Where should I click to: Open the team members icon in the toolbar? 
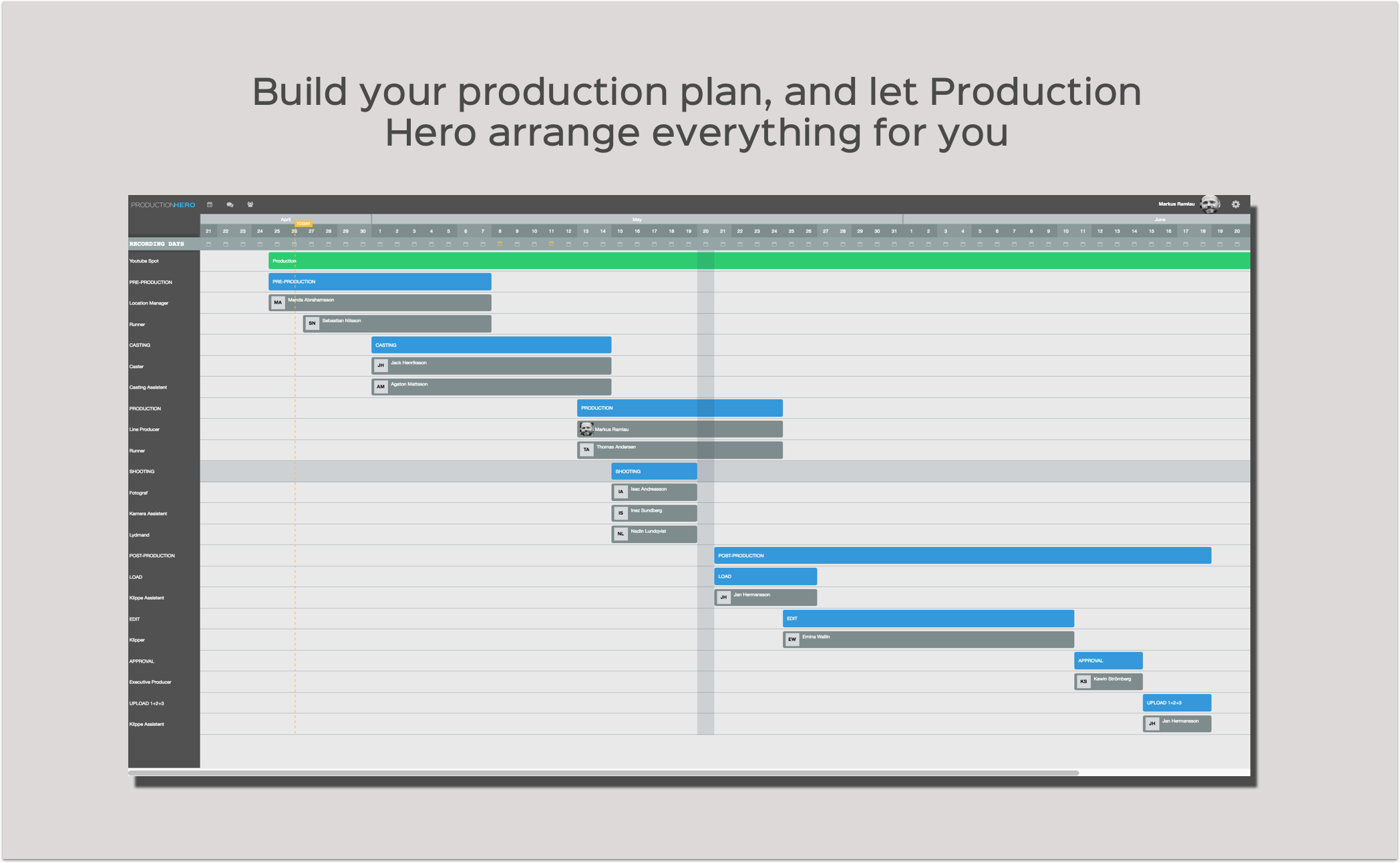pos(250,204)
